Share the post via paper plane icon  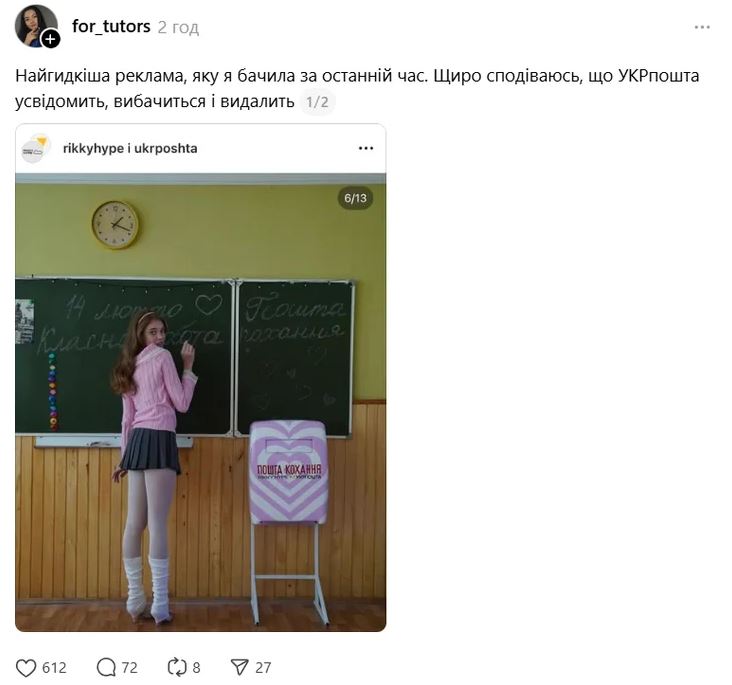(x=239, y=667)
